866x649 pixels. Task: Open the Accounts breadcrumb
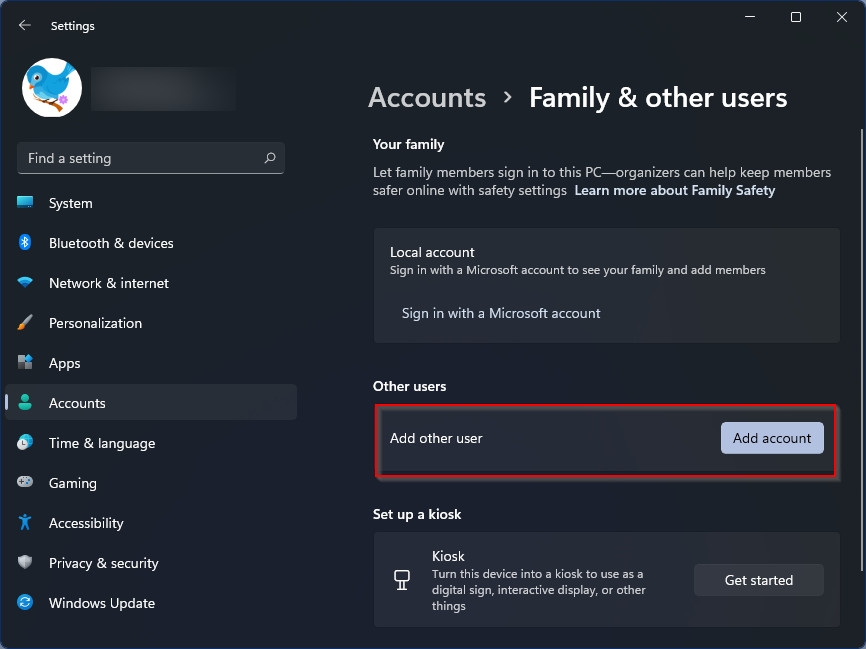coord(427,98)
